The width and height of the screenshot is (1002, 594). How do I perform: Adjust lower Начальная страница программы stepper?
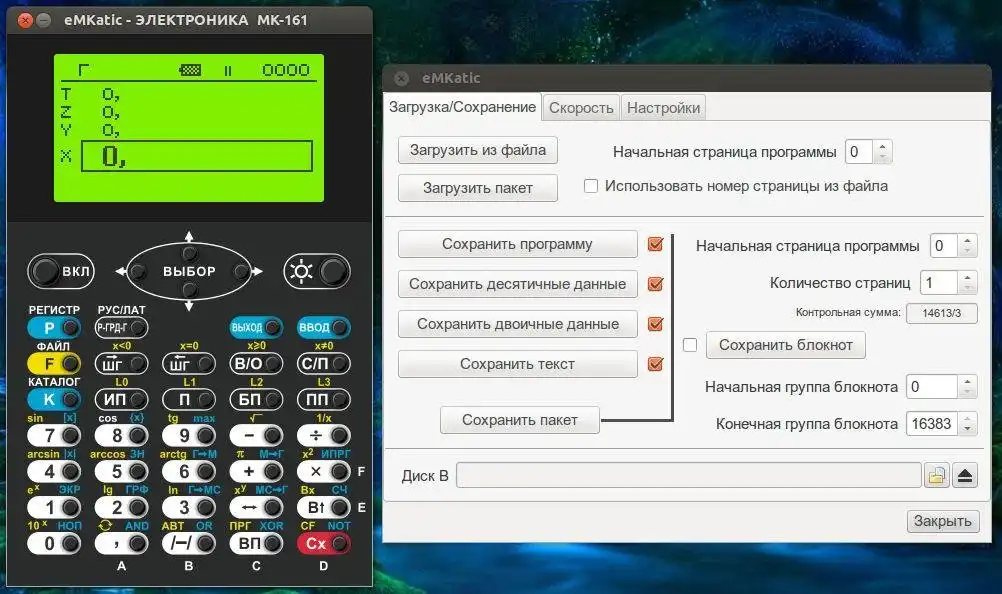[x=967, y=246]
